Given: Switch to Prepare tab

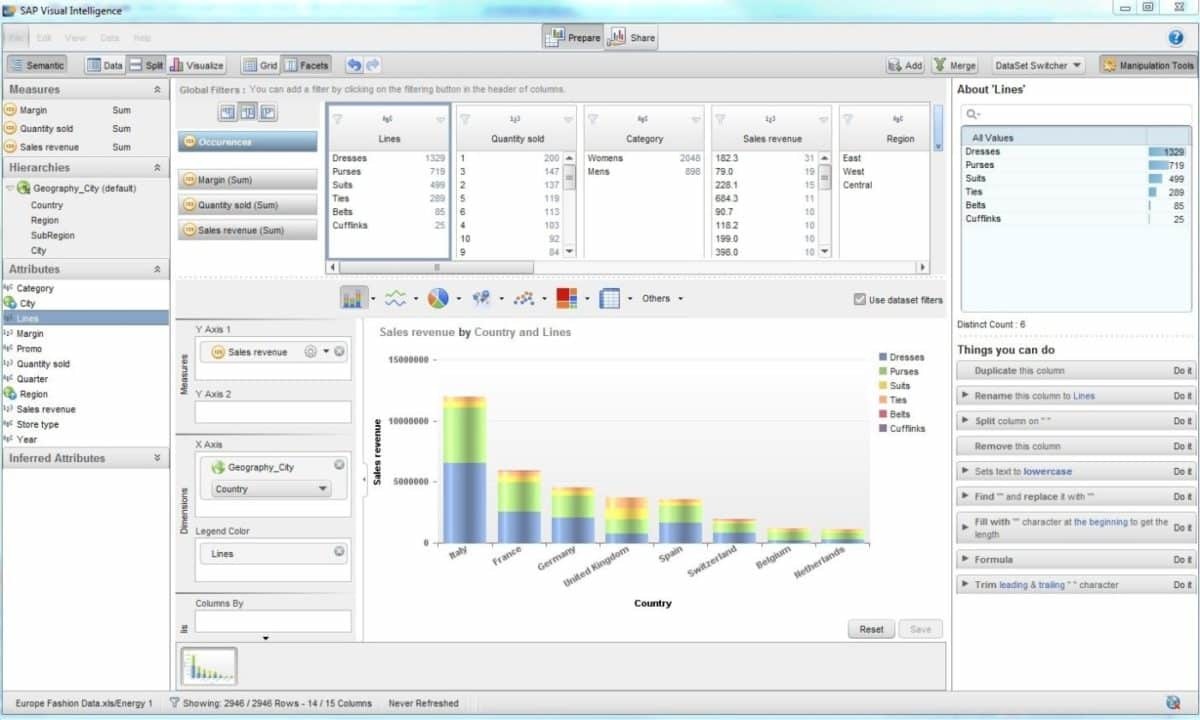Looking at the screenshot, I should [573, 37].
